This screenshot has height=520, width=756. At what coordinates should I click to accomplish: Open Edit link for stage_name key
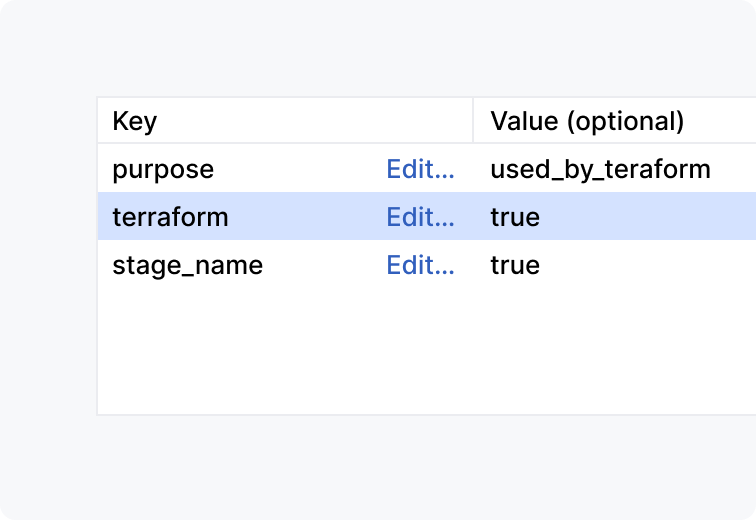point(420,265)
